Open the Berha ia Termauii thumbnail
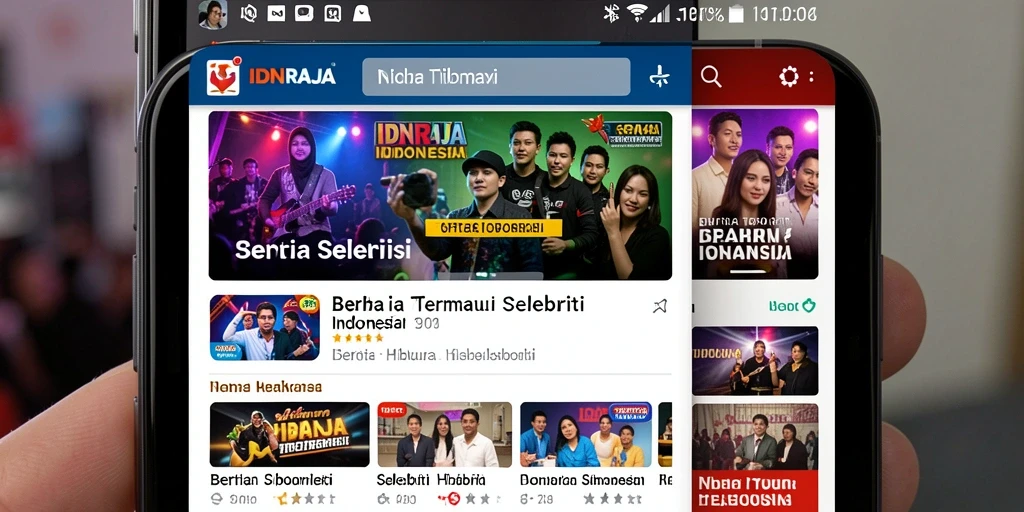This screenshot has width=1024, height=512. pos(264,328)
